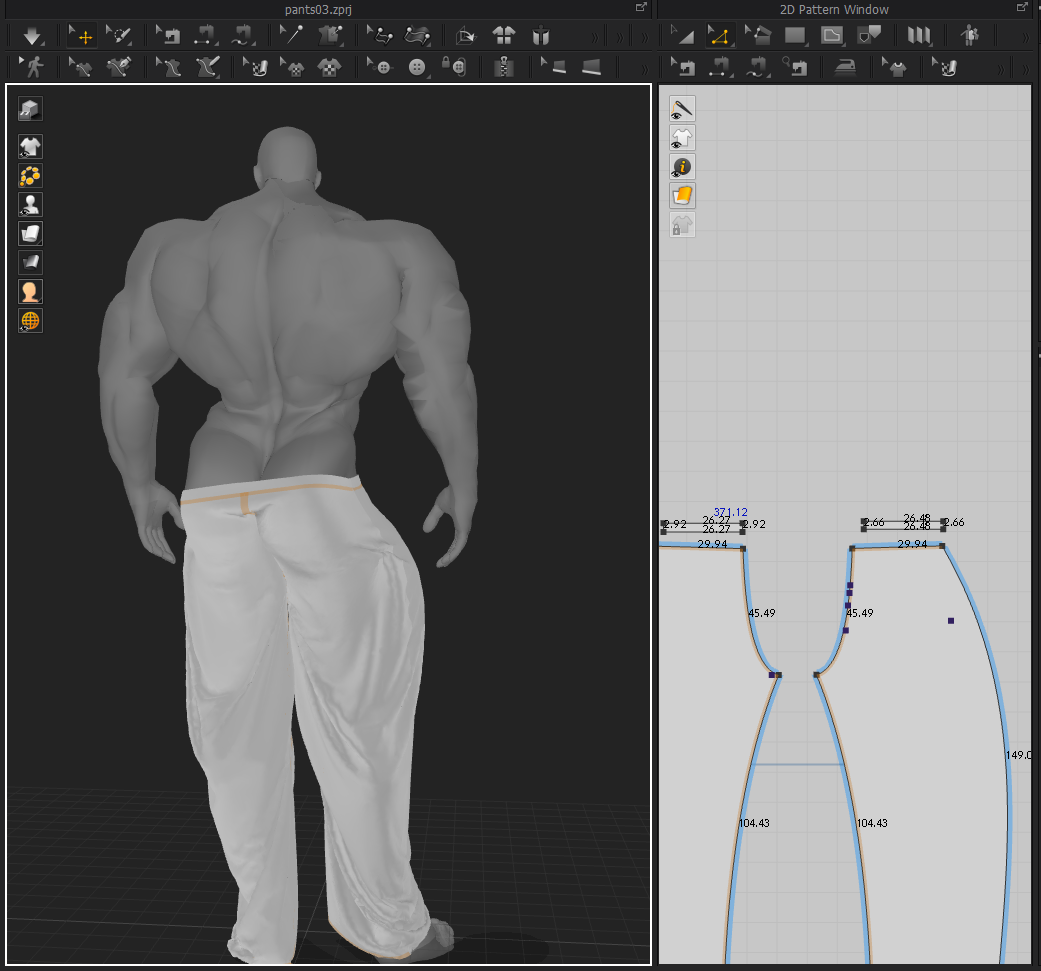The height and width of the screenshot is (971, 1041).
Task: Toggle avatar visibility in 3D view
Action: point(30,205)
